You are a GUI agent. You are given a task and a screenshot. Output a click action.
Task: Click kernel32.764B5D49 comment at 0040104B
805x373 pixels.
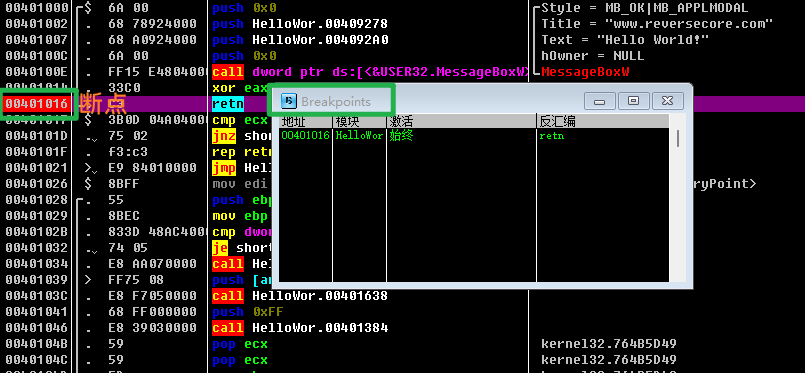(608, 343)
